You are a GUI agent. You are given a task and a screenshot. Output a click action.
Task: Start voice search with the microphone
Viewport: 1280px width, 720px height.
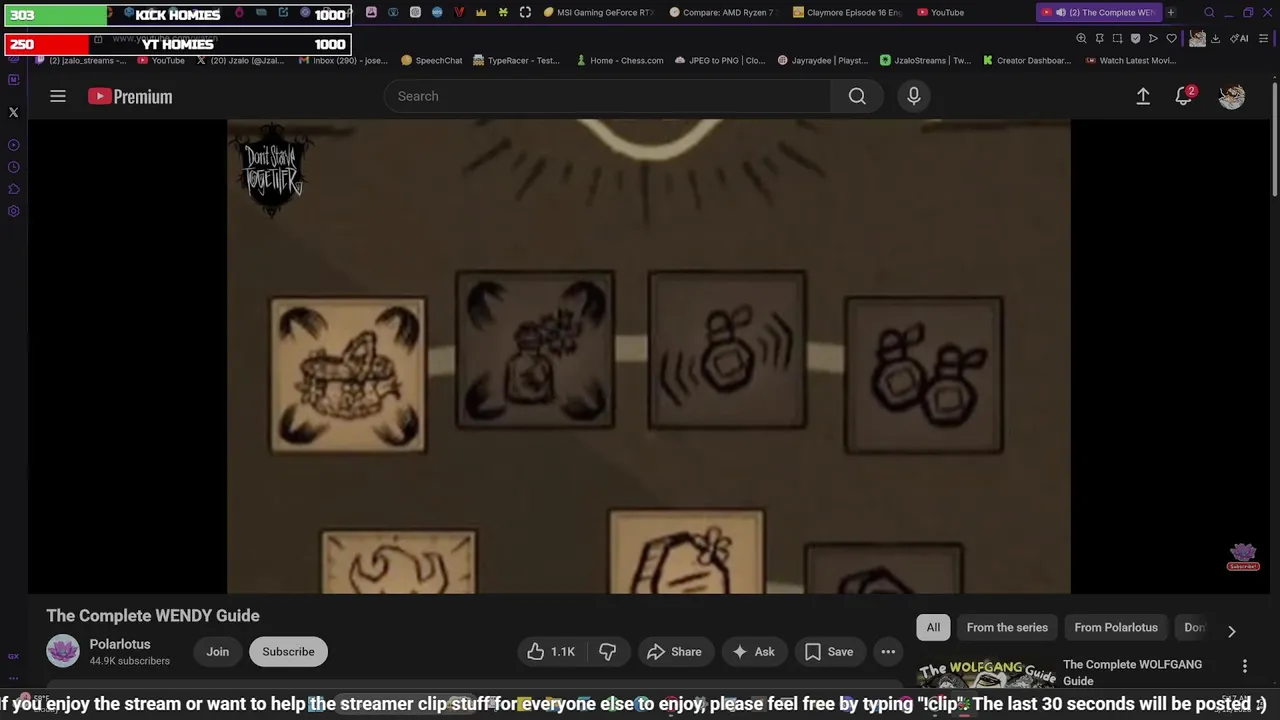[913, 96]
